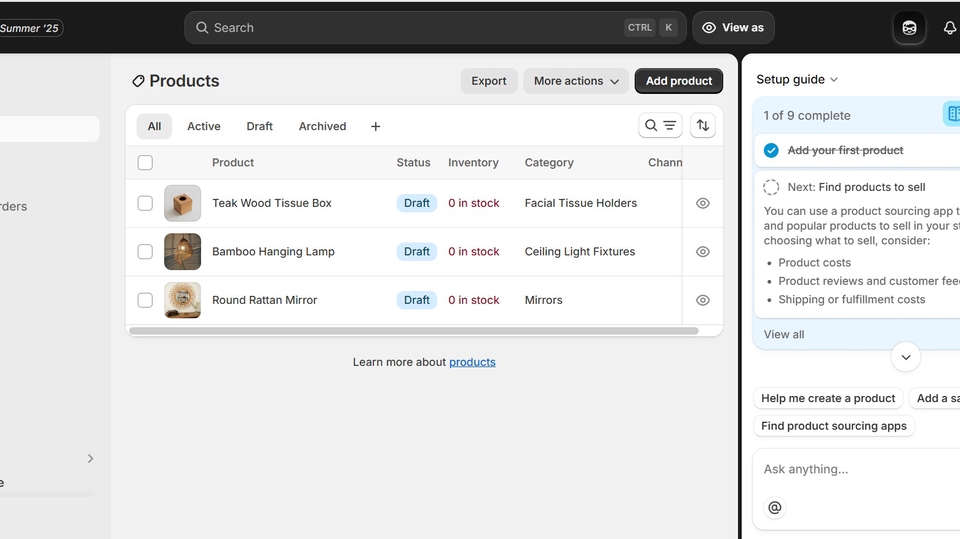Open the Round Rattan Mirror product name
960x539 pixels.
[x=264, y=300]
